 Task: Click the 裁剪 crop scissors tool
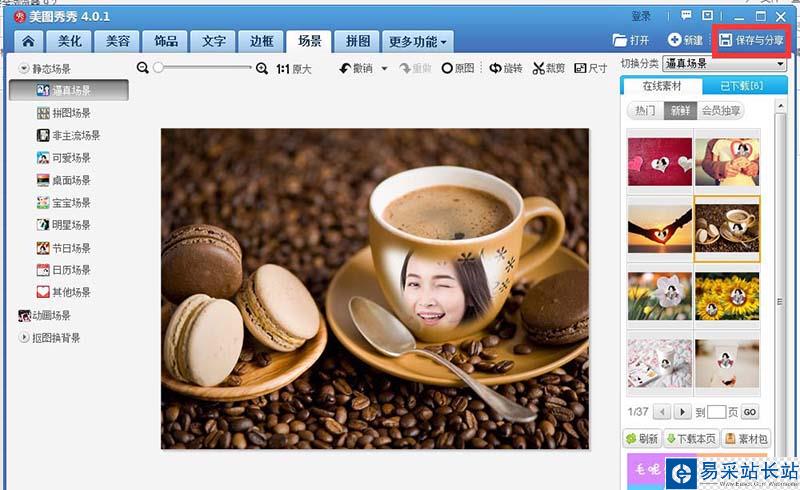point(548,68)
